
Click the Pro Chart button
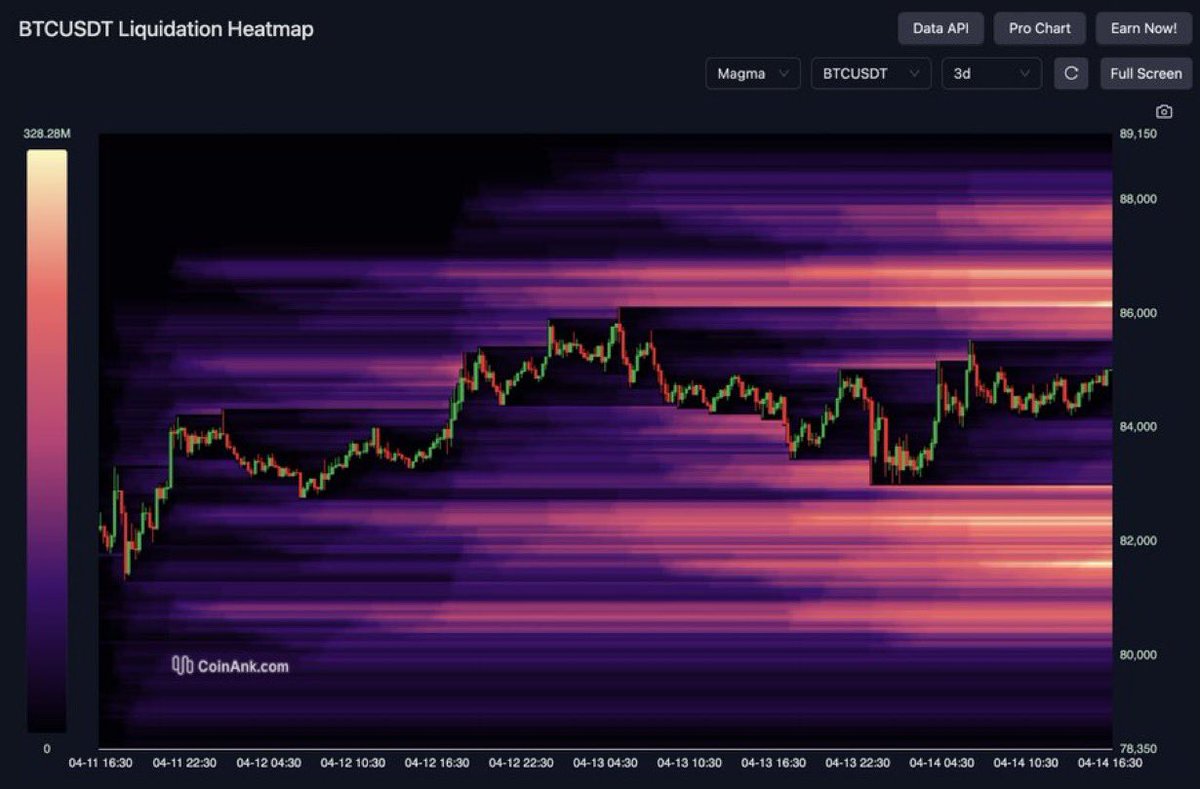1039,28
